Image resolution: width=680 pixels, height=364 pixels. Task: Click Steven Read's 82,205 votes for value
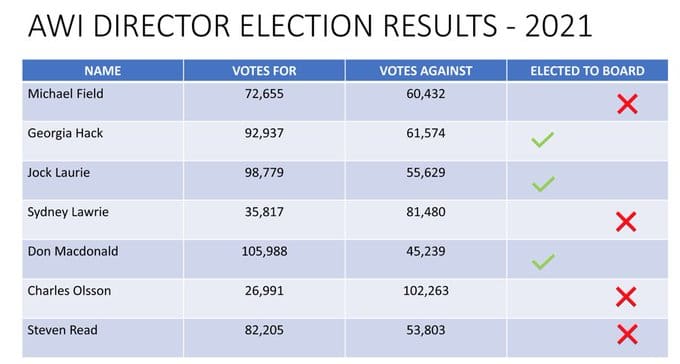click(x=264, y=330)
